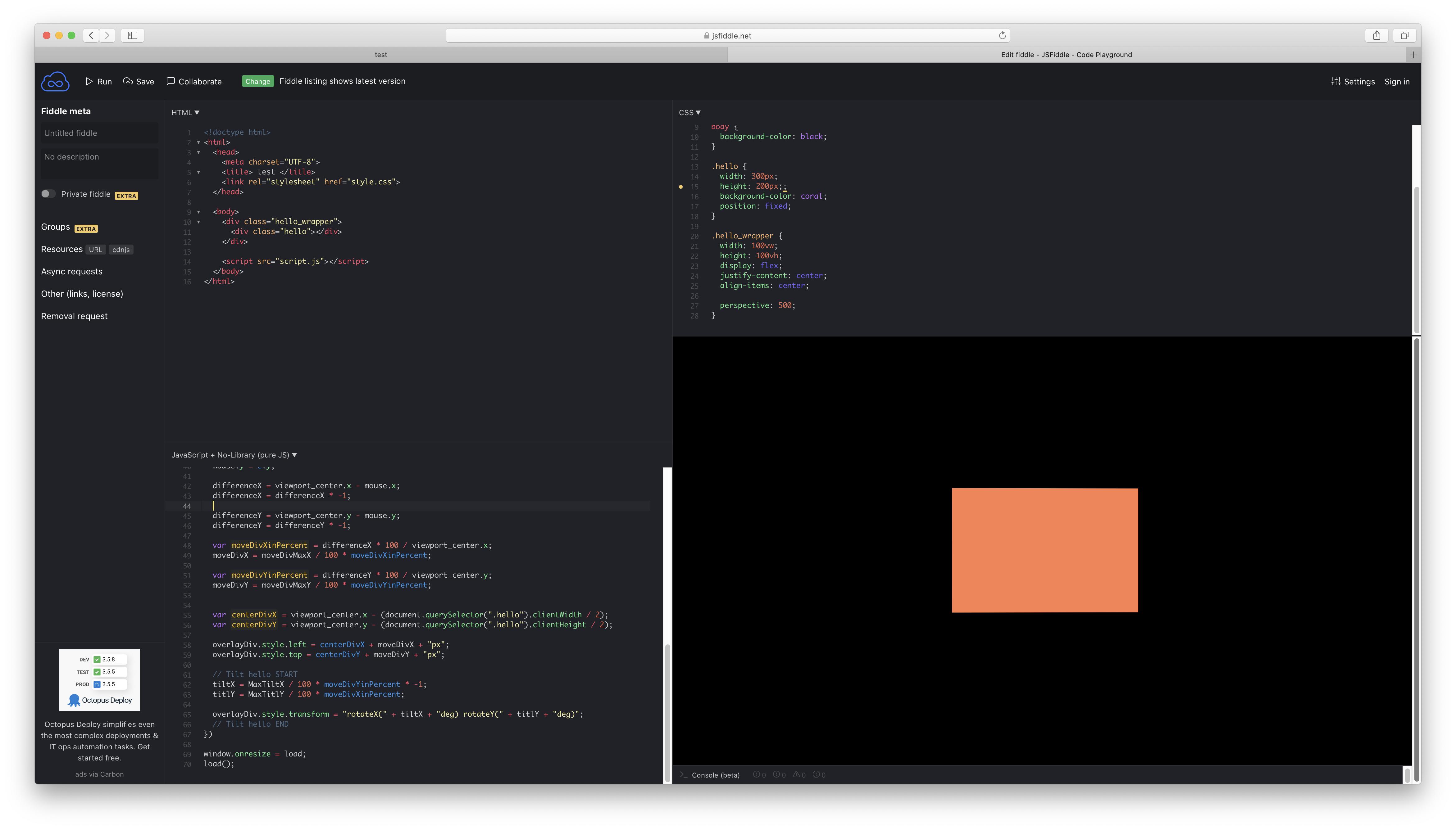Switch to the test browser tab
Viewport: 1456px width, 830px height.
coord(380,55)
